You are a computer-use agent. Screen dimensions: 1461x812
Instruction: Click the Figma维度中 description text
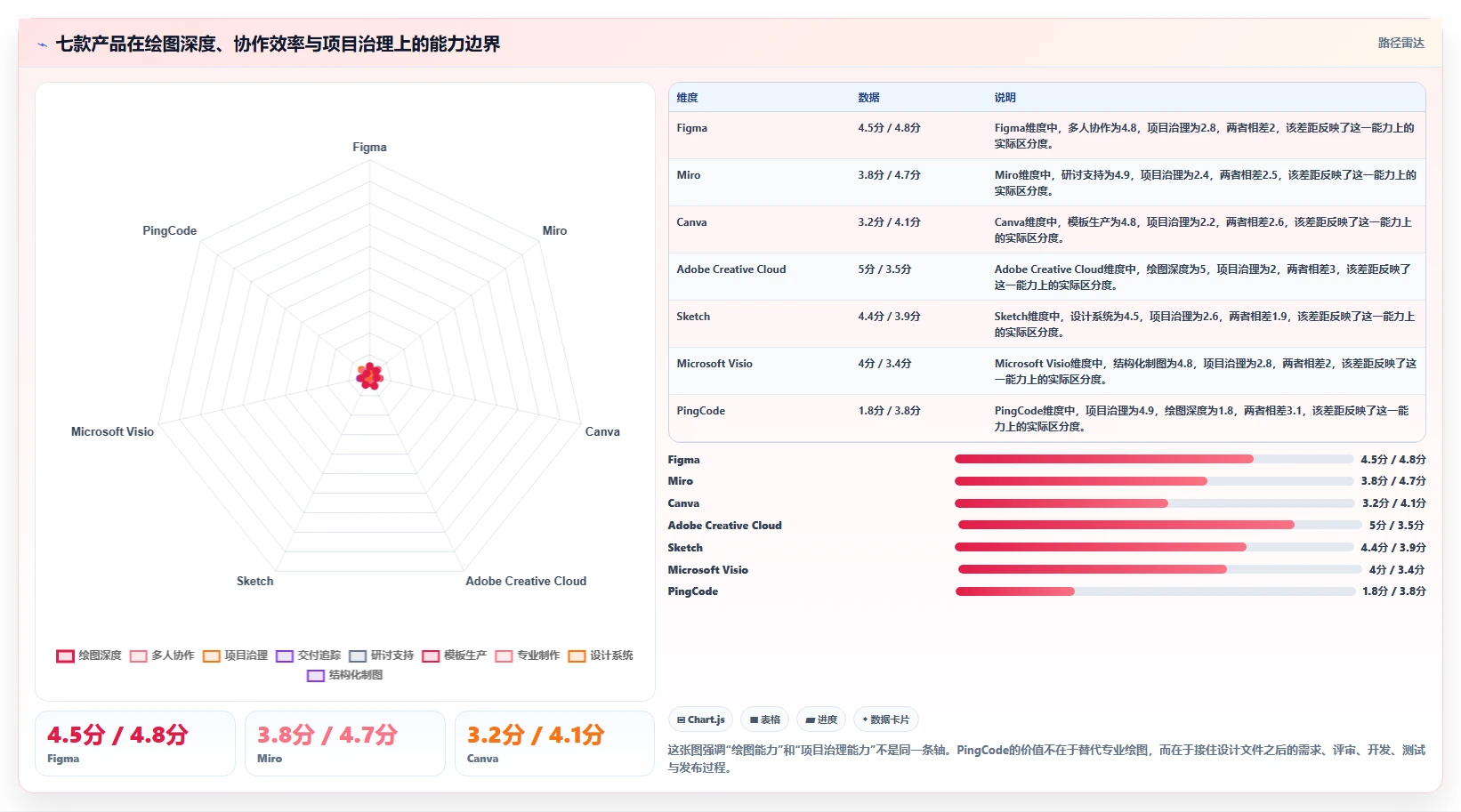point(1204,136)
